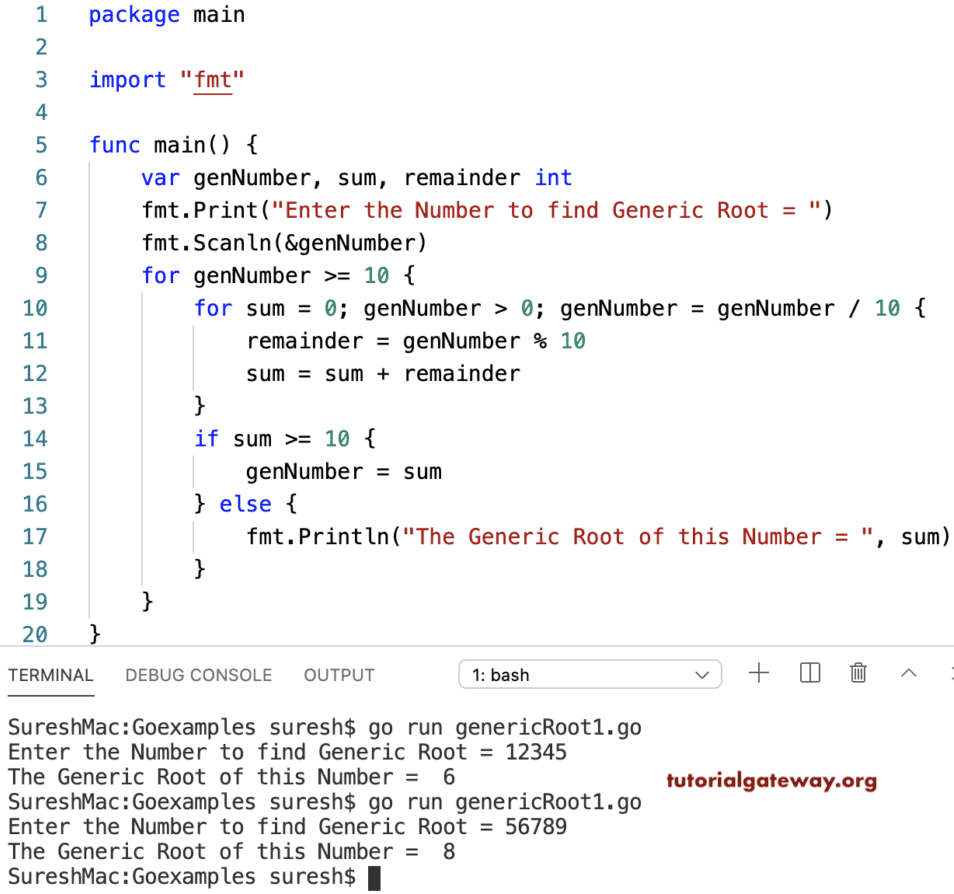Select the TERMINAL tab
The width and height of the screenshot is (954, 894).
pos(50,675)
